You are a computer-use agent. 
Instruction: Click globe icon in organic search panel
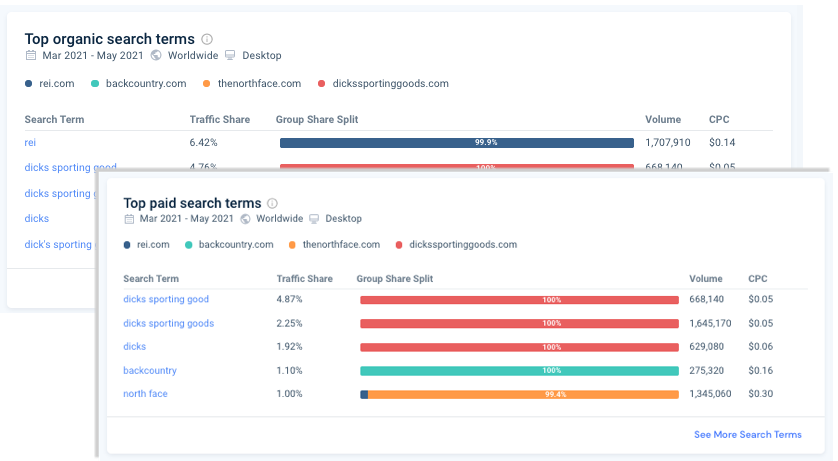(x=156, y=55)
